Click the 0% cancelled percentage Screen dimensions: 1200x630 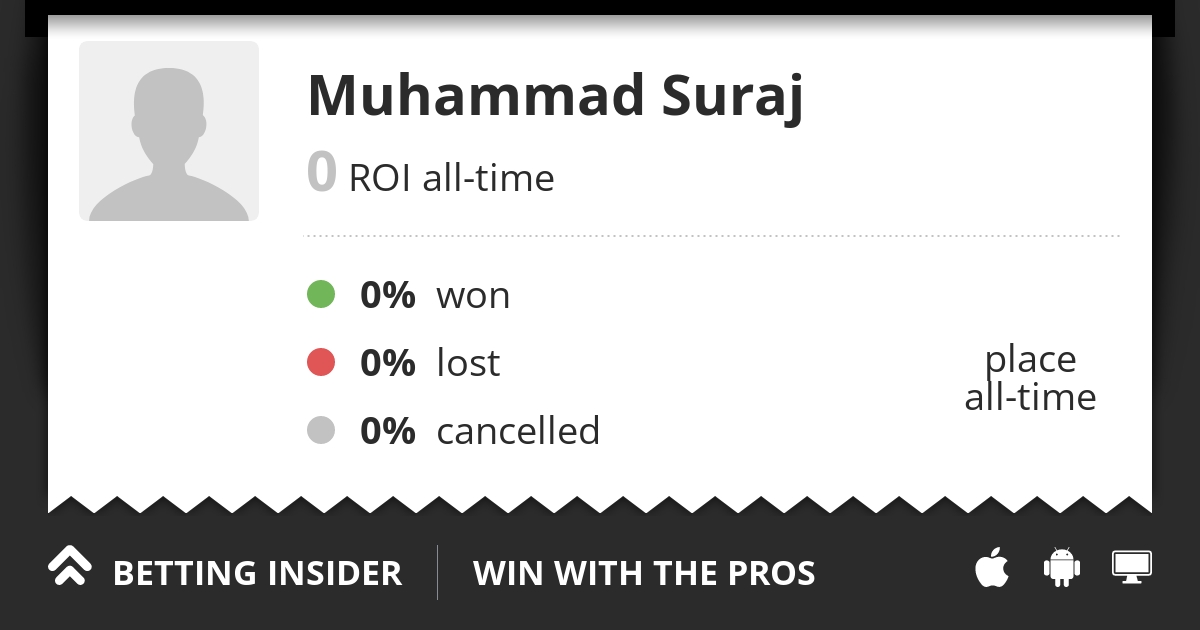tap(387, 432)
